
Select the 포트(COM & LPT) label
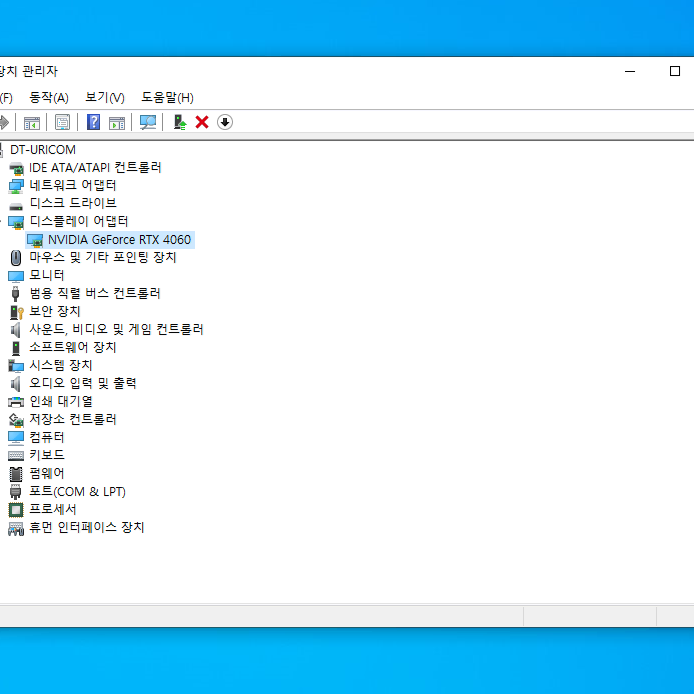click(77, 491)
